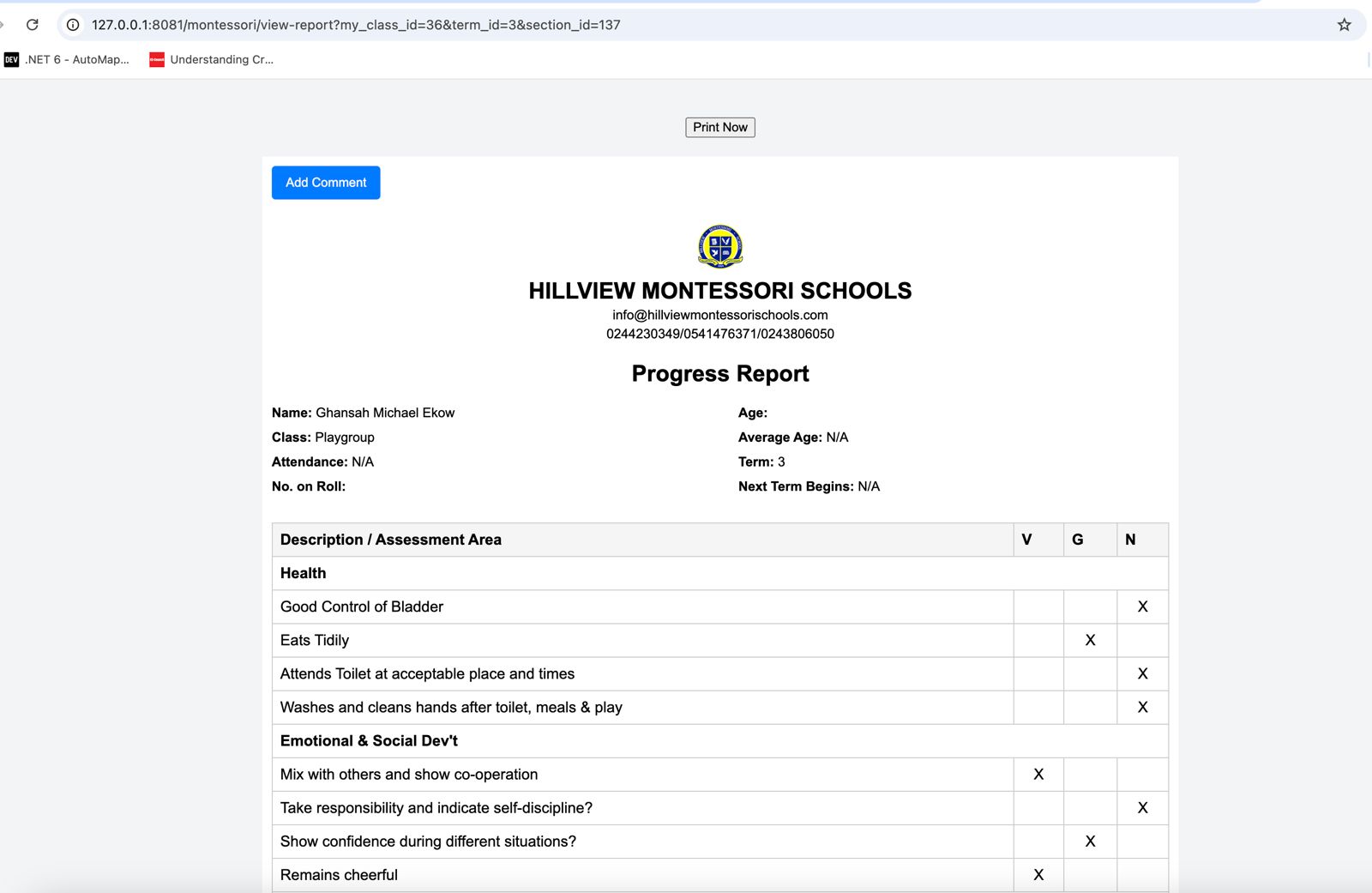Click the N mark for Washes and cleans hands
The width and height of the screenshot is (1372, 893).
(x=1142, y=707)
